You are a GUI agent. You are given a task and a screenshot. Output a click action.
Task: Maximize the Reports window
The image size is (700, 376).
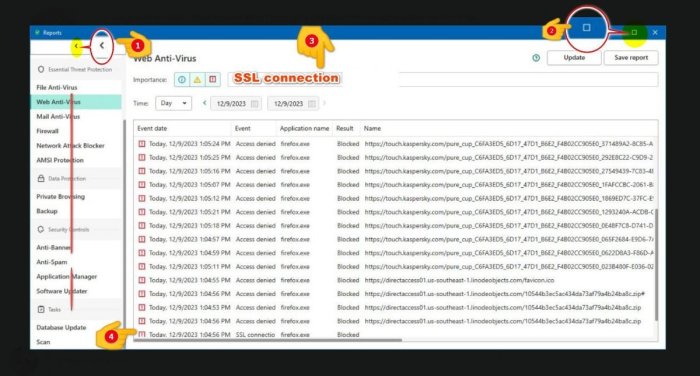pyautogui.click(x=634, y=32)
